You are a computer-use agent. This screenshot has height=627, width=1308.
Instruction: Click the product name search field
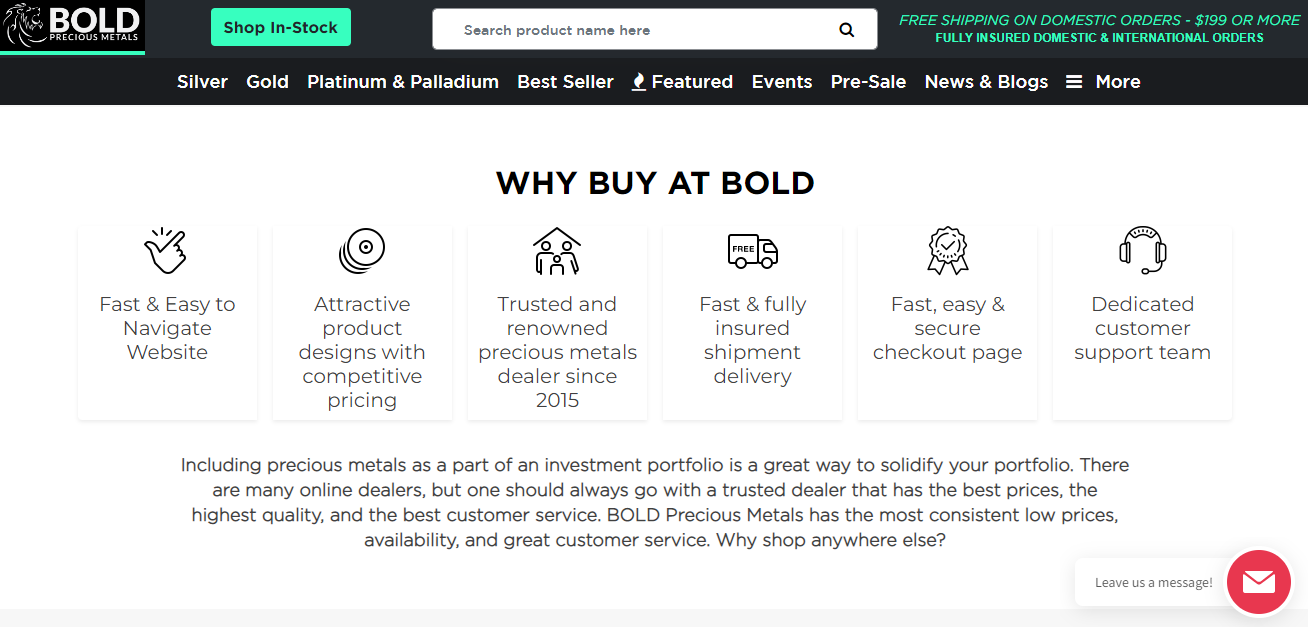[640, 30]
